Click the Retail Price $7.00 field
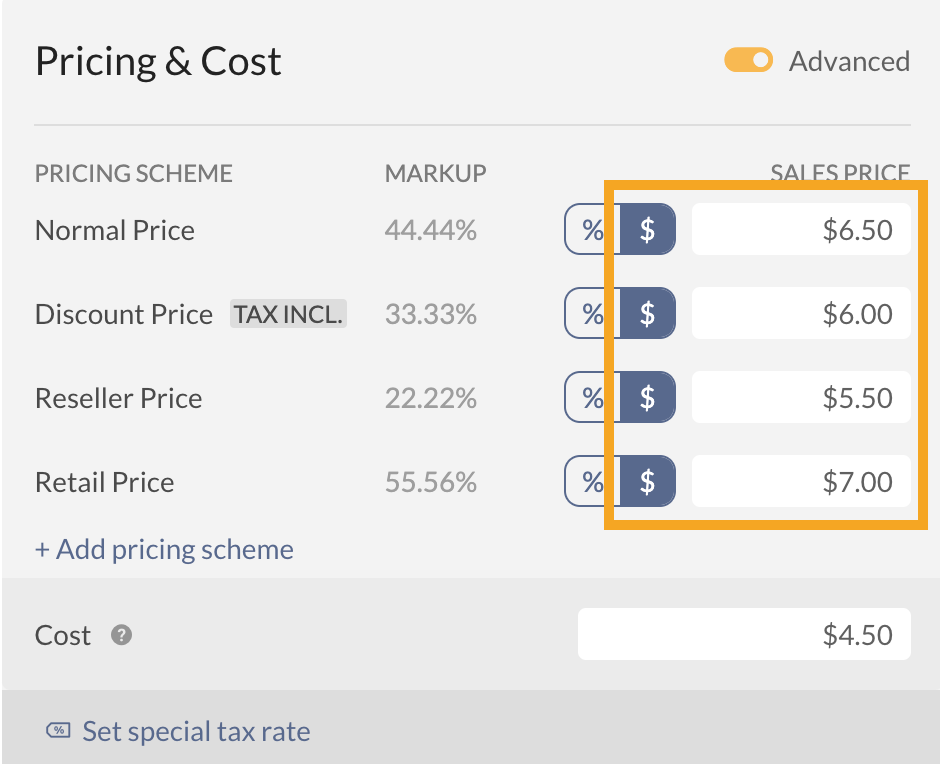940x764 pixels. [x=800, y=482]
